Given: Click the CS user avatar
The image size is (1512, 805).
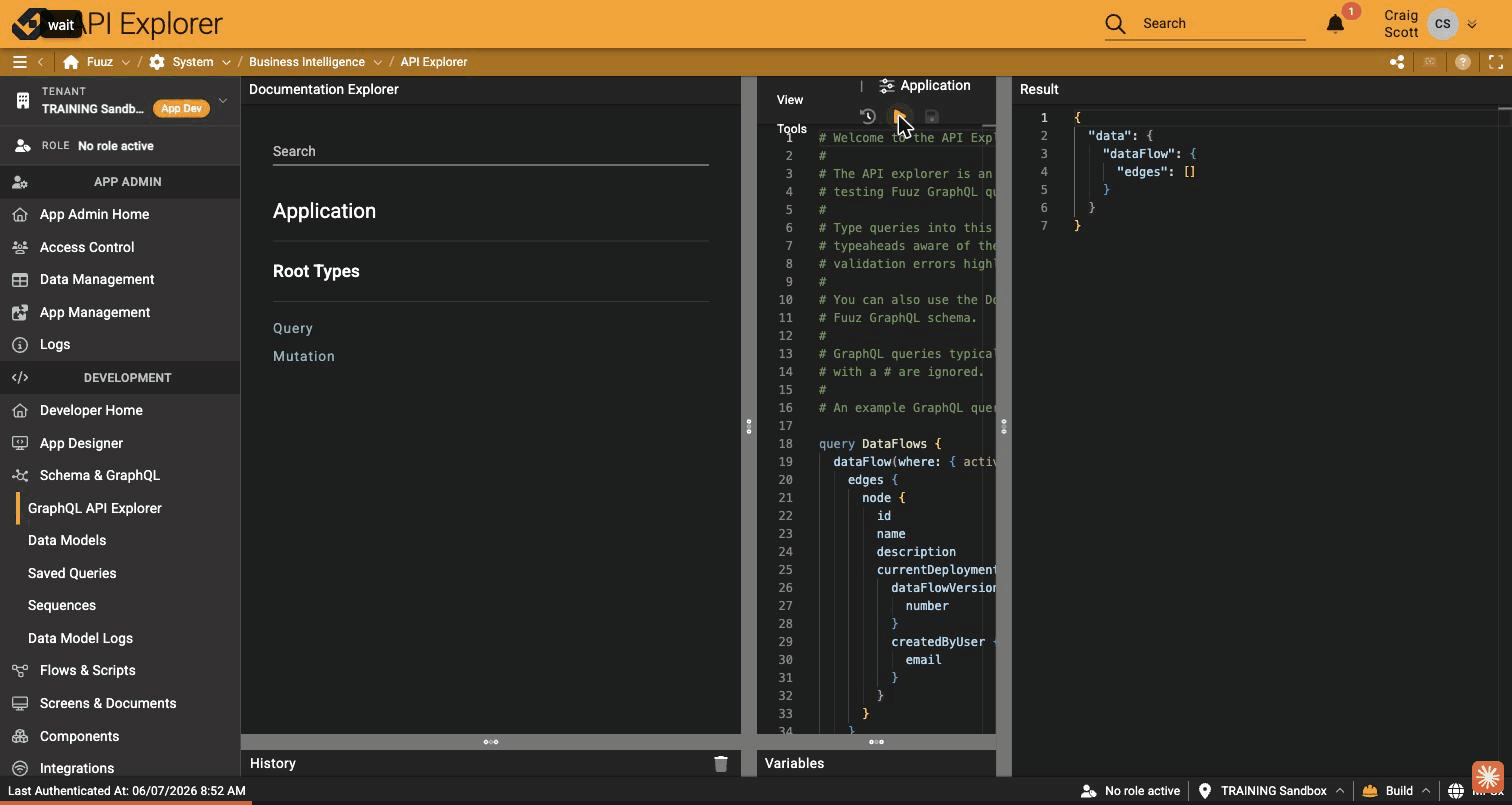Looking at the screenshot, I should coord(1442,24).
